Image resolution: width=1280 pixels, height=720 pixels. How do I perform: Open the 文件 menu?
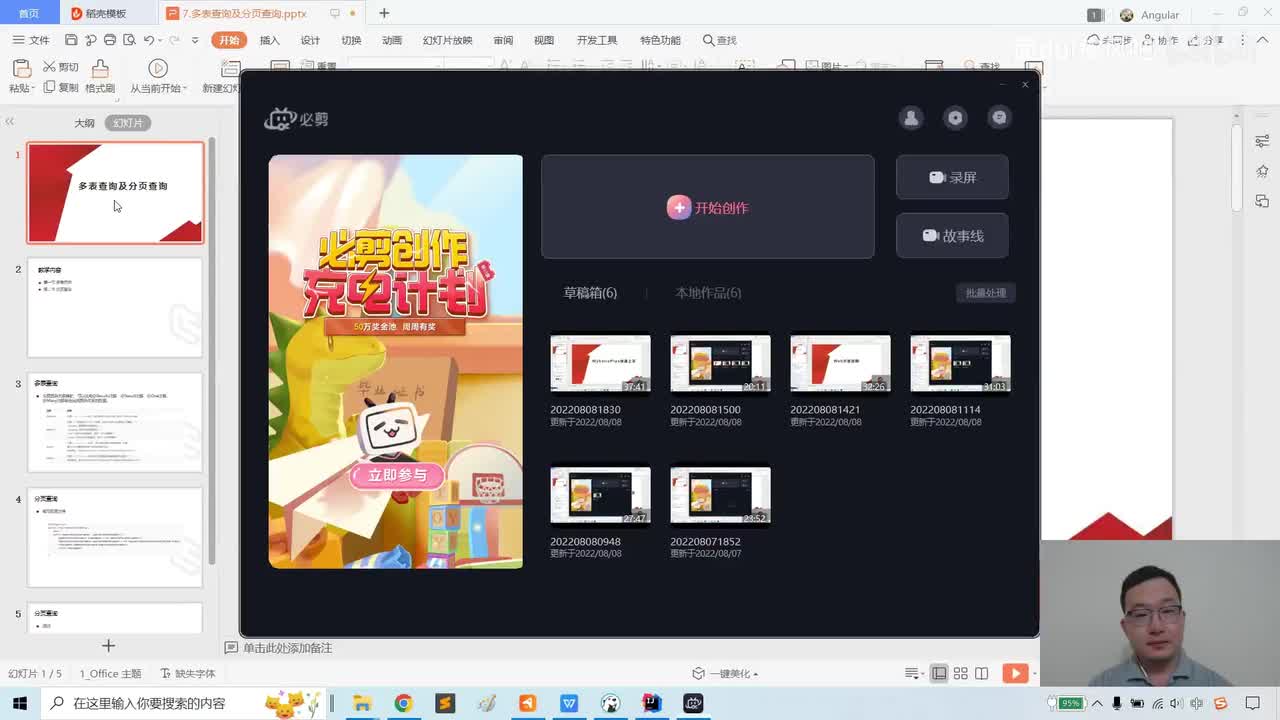pos(31,40)
